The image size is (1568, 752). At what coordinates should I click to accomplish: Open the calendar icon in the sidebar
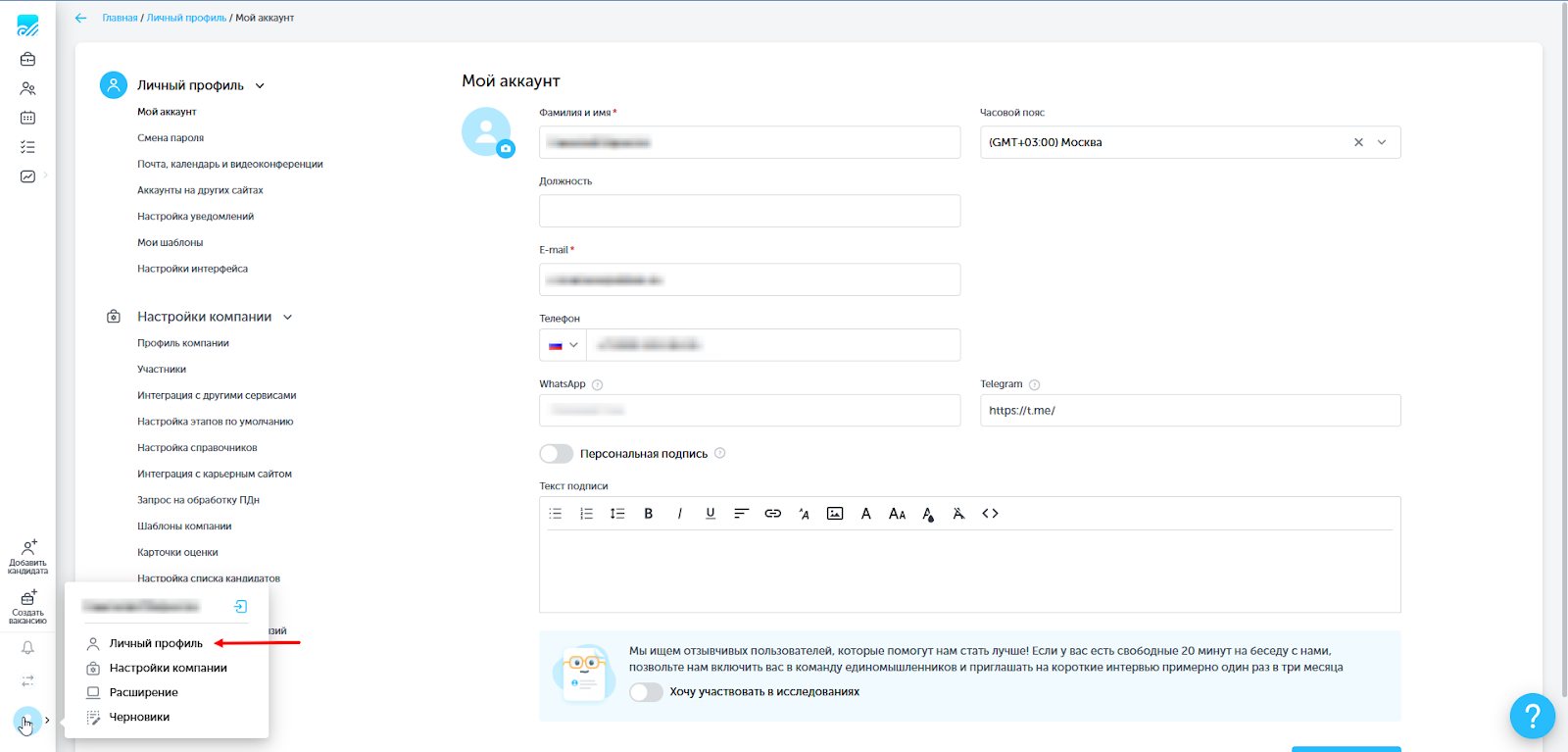27,118
